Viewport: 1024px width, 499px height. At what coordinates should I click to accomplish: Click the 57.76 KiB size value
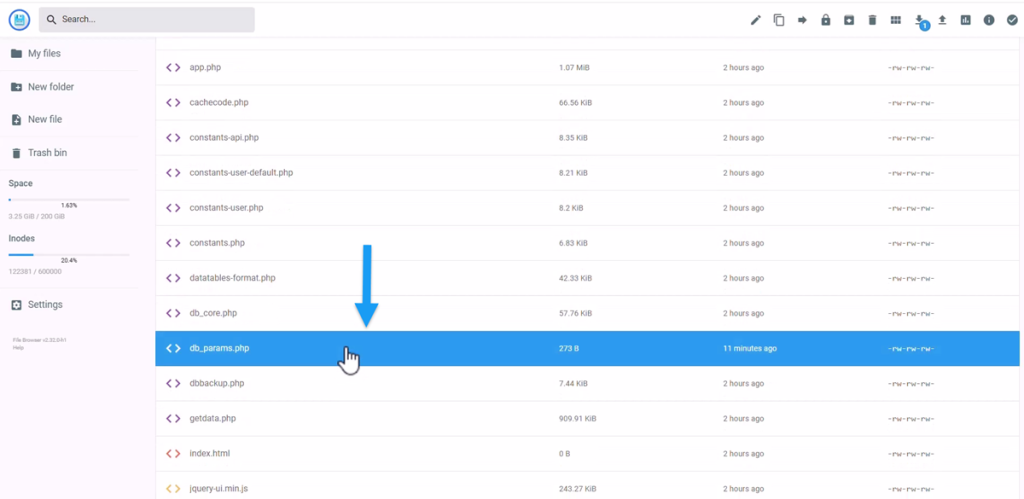(x=575, y=314)
